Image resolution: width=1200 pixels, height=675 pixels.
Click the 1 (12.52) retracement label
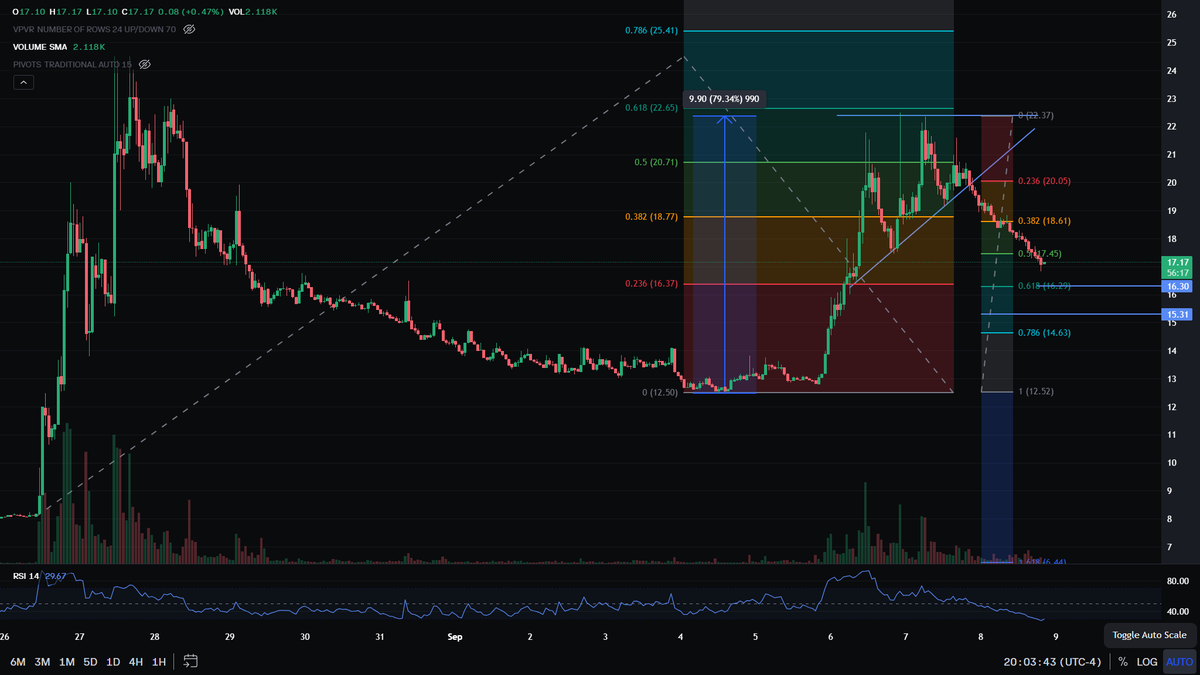click(x=1037, y=391)
